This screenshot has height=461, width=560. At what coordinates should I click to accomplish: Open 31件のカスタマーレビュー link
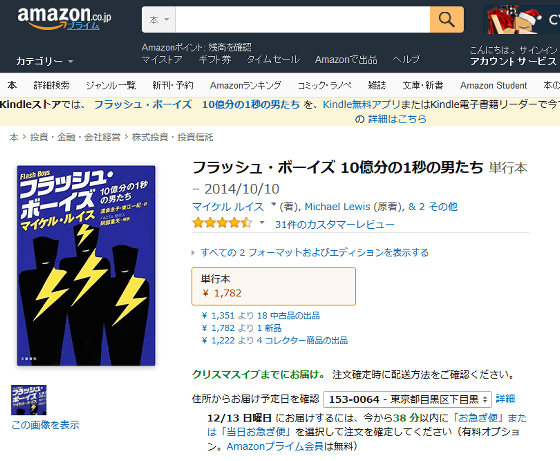[x=335, y=225]
